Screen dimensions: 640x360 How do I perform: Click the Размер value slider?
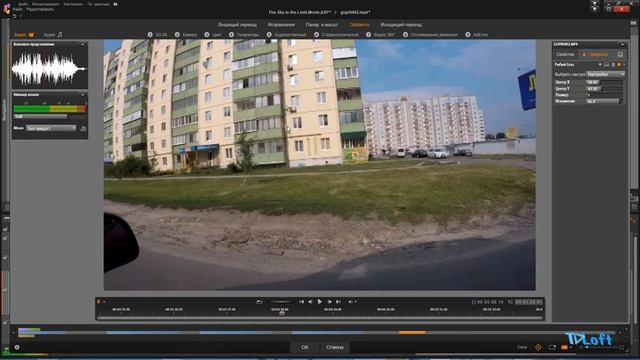tap(604, 95)
